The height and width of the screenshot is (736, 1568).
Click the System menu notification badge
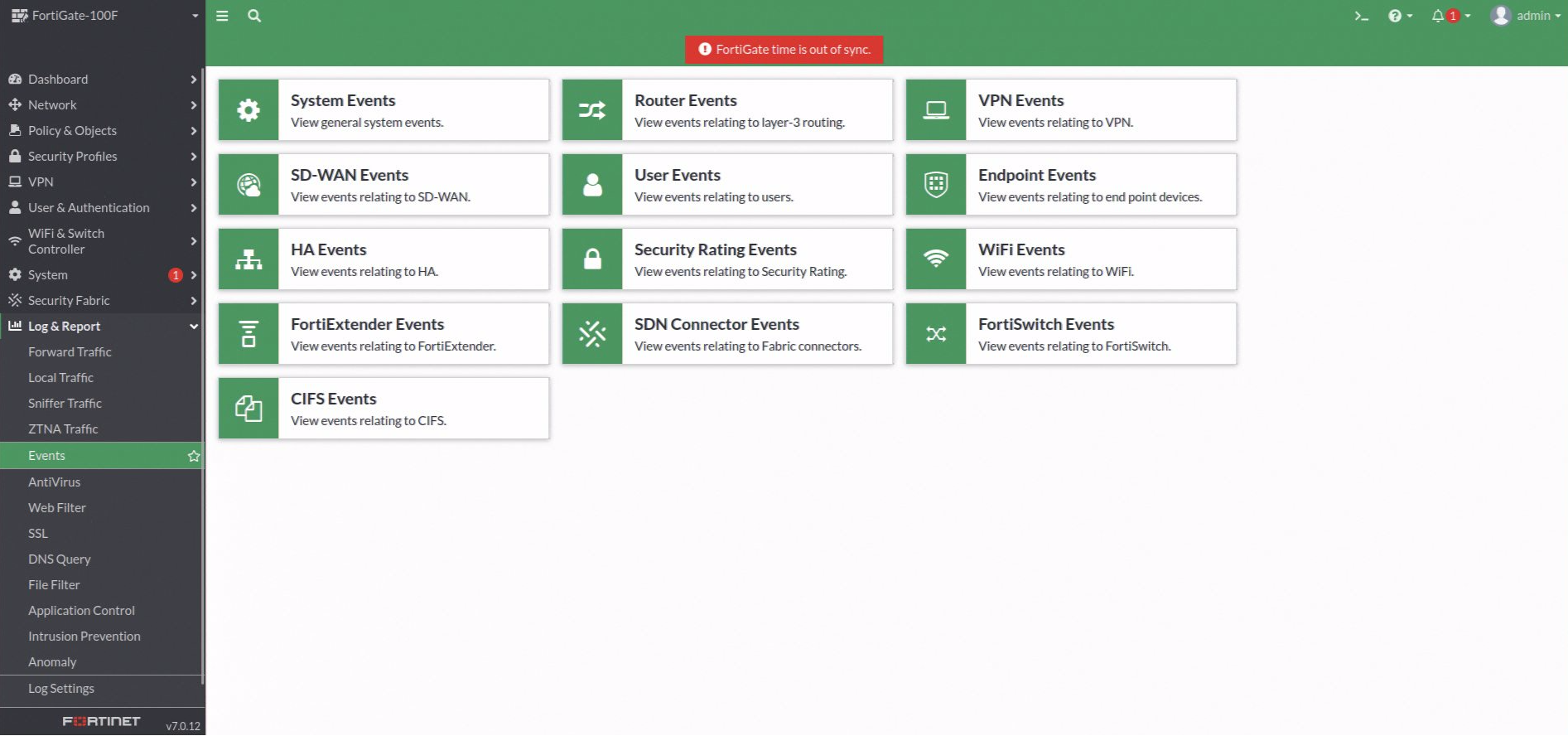tap(176, 275)
